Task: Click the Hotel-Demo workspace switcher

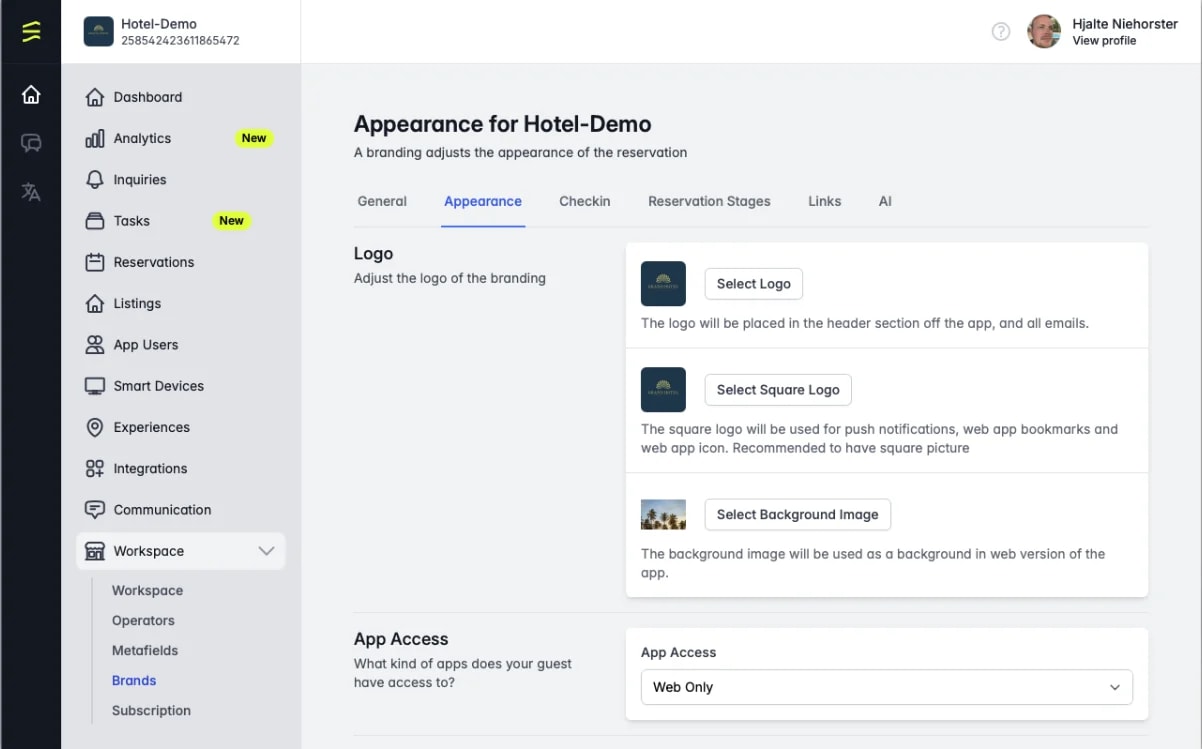Action: point(181,31)
